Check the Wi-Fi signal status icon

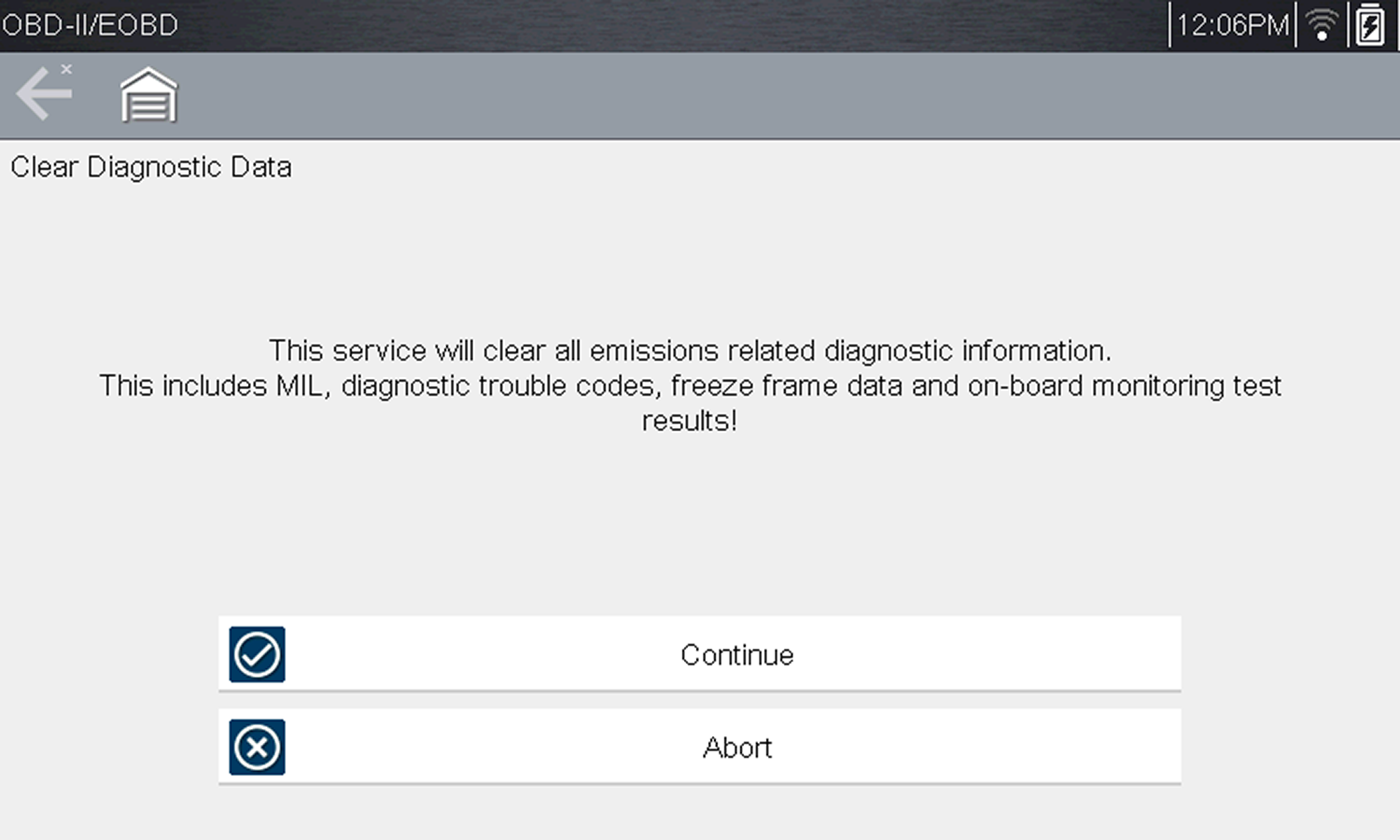(1322, 25)
